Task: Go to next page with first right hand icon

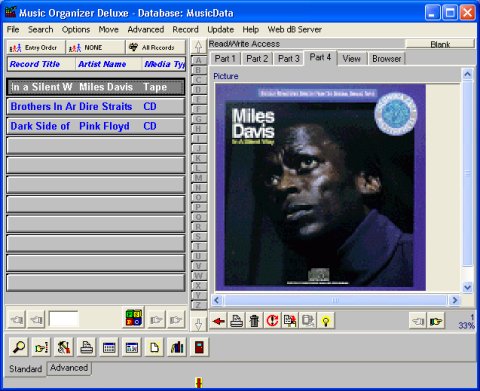Action: 156,320
